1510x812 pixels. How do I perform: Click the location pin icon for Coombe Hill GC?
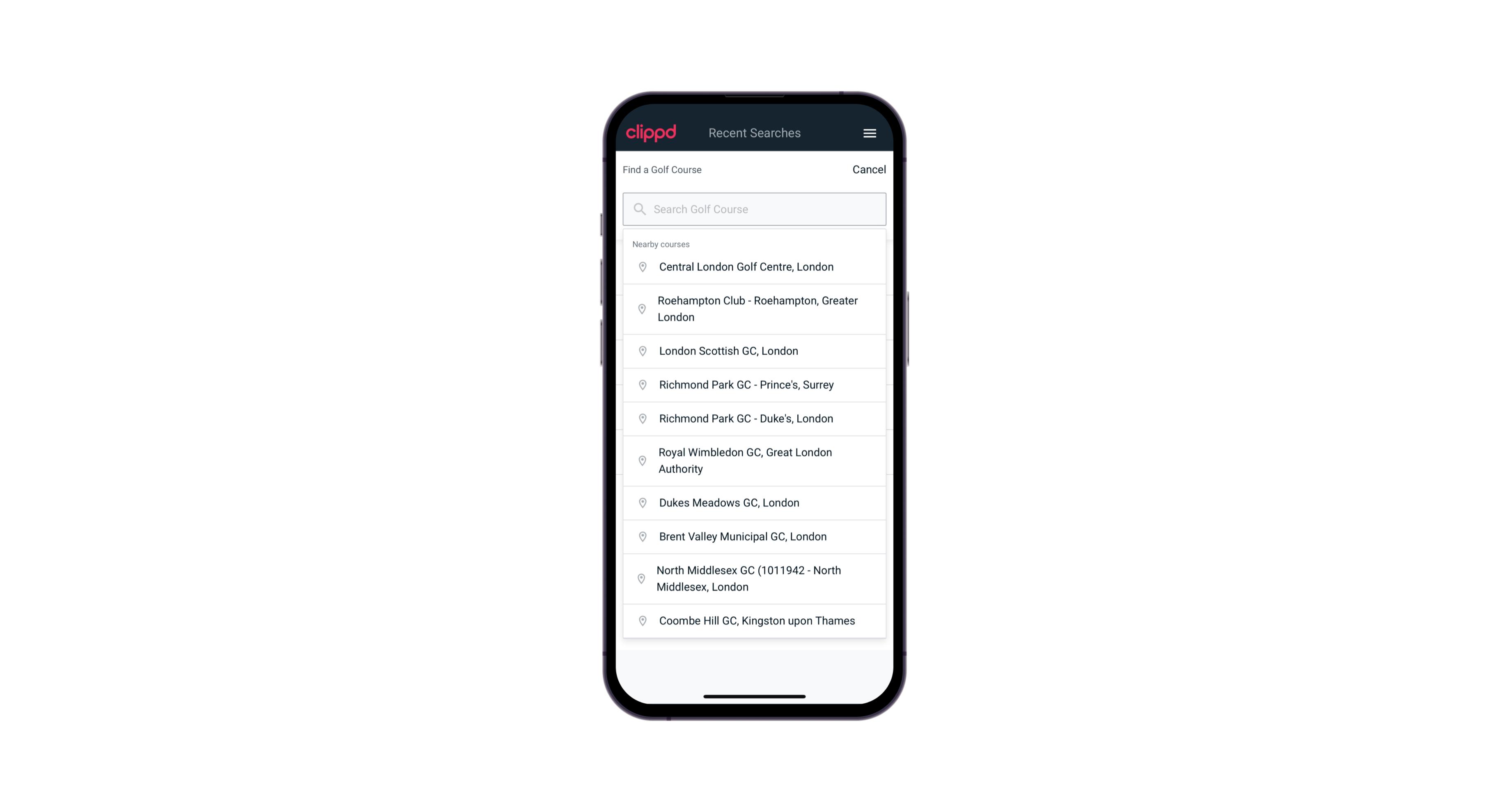tap(641, 621)
